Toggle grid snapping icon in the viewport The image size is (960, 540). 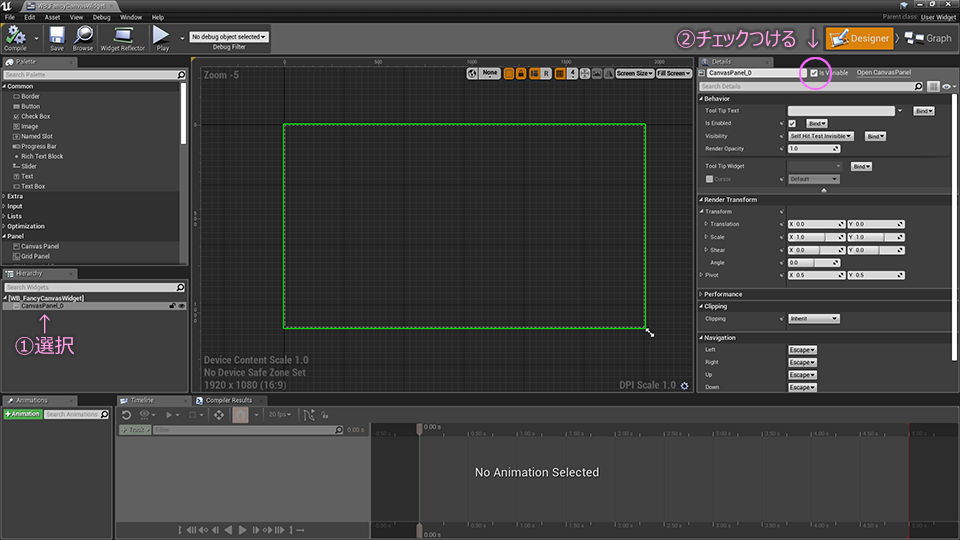click(x=560, y=73)
